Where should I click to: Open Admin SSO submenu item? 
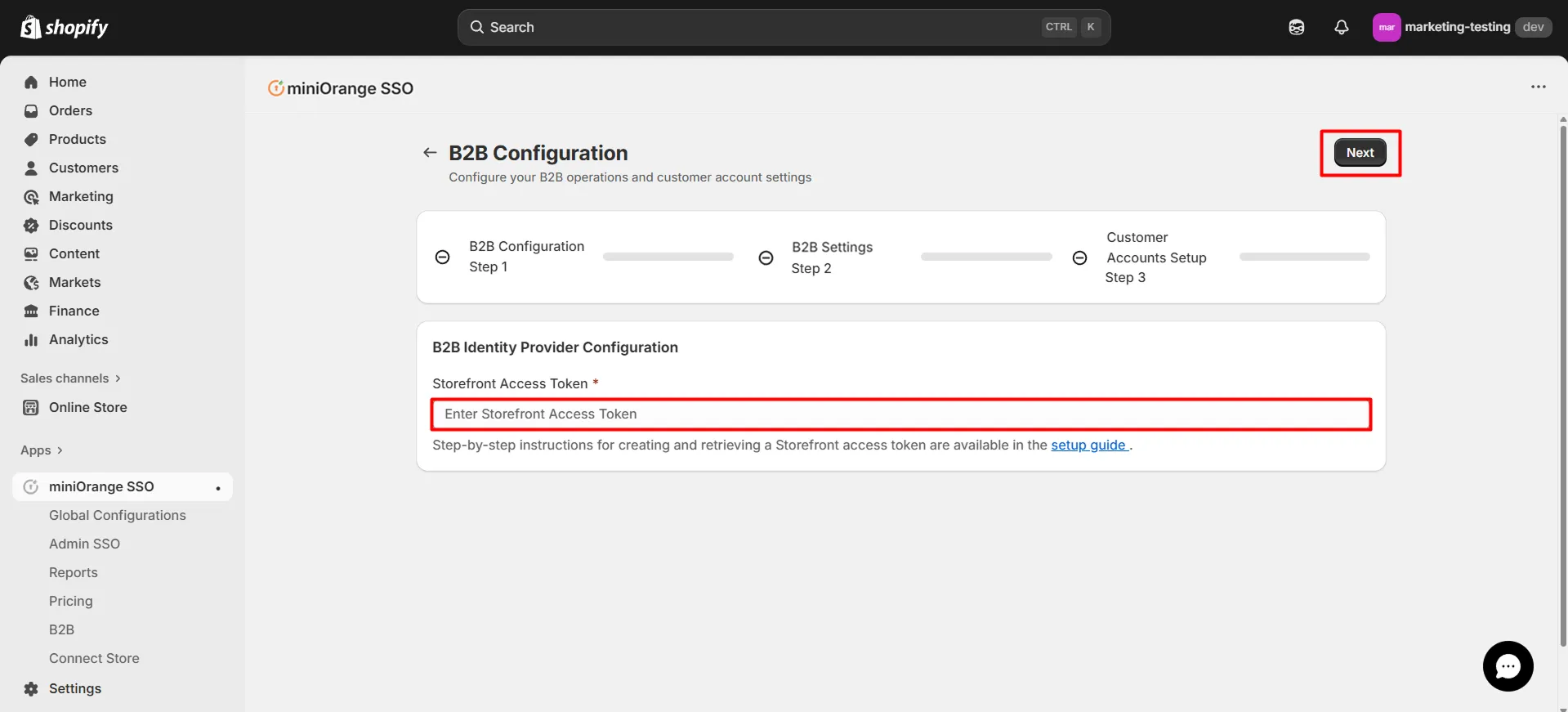click(x=84, y=544)
